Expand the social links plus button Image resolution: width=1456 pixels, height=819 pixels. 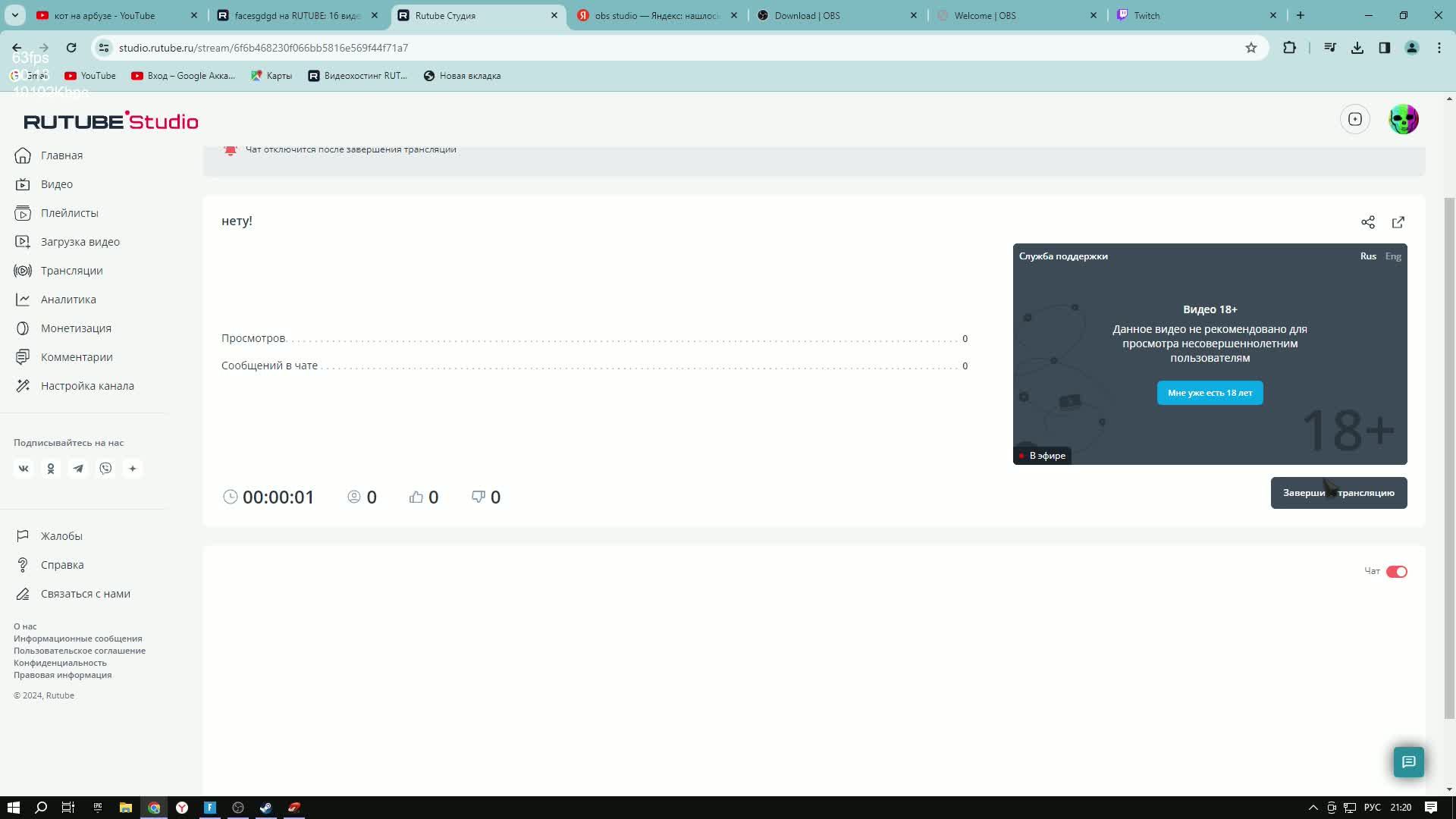tap(133, 469)
